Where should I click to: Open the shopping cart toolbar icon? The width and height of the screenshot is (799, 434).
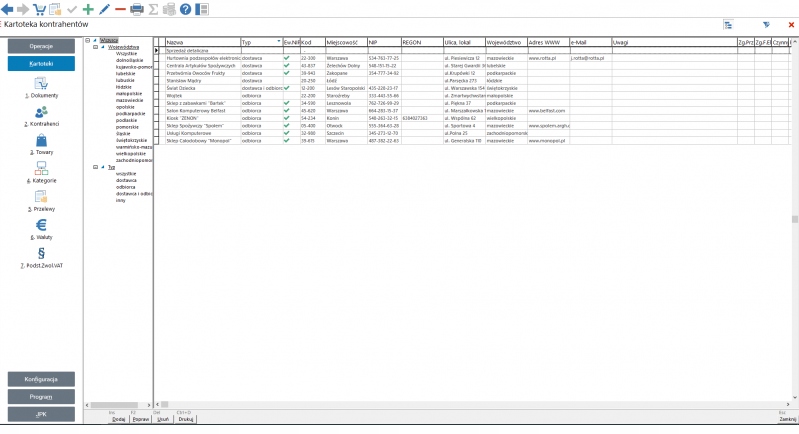39,9
